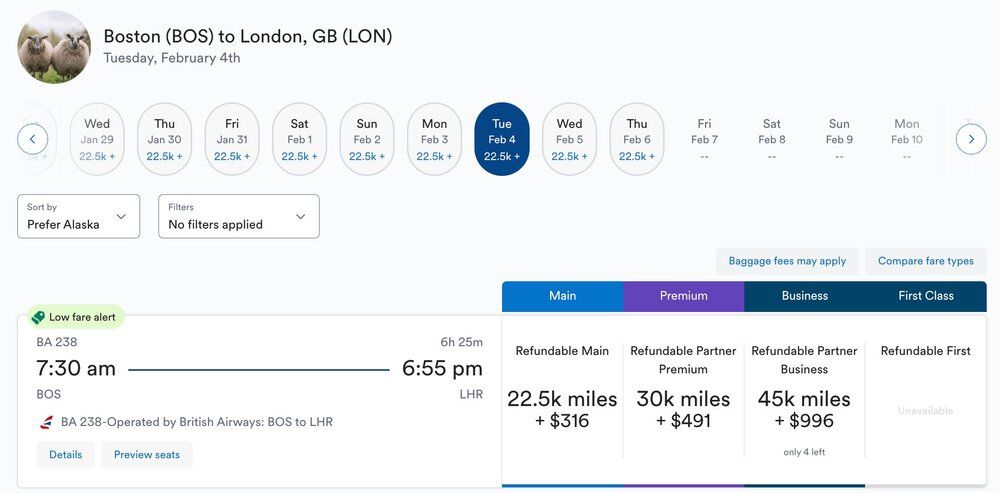Pick Wed Feb 5 date option

point(569,139)
